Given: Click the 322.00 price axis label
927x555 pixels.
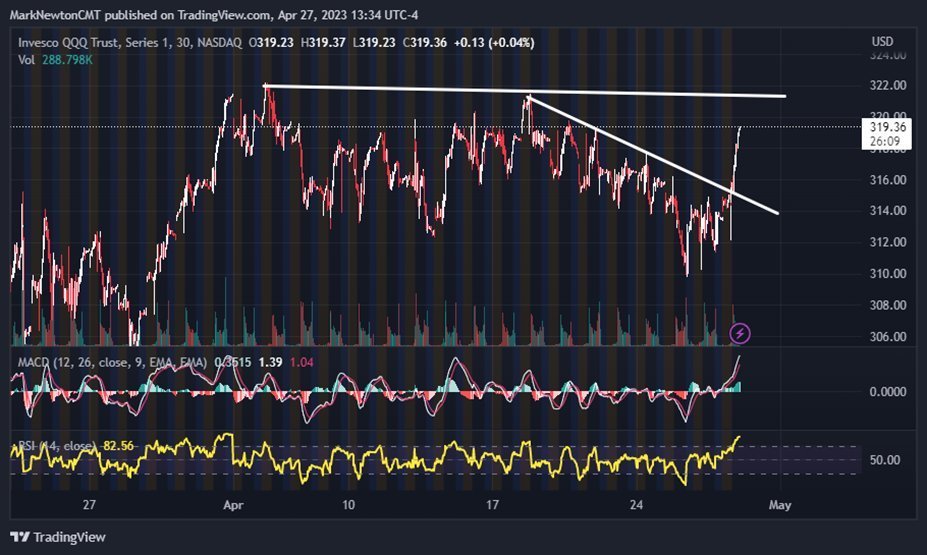Looking at the screenshot, I should pyautogui.click(x=887, y=85).
